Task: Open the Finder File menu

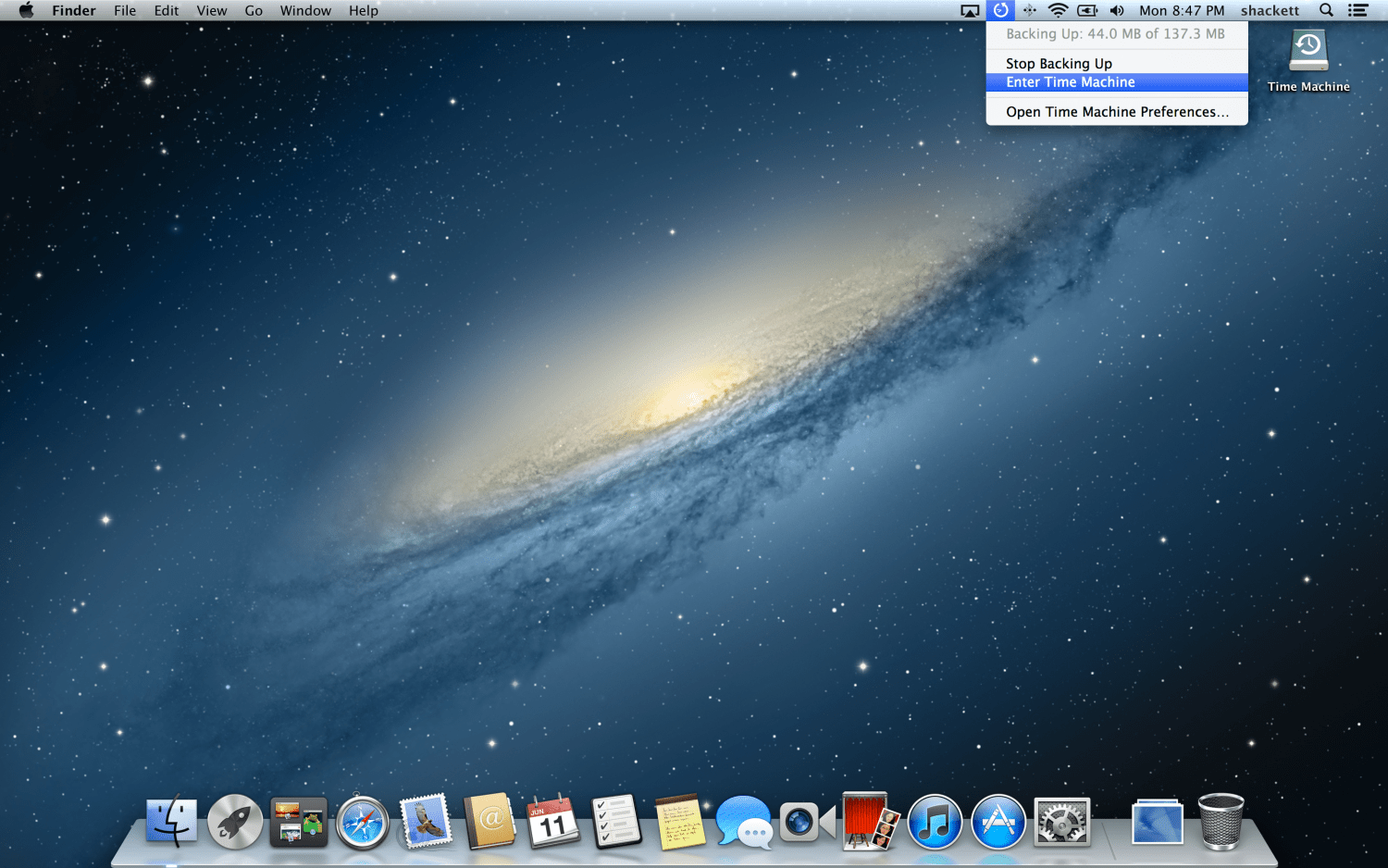Action: point(125,10)
